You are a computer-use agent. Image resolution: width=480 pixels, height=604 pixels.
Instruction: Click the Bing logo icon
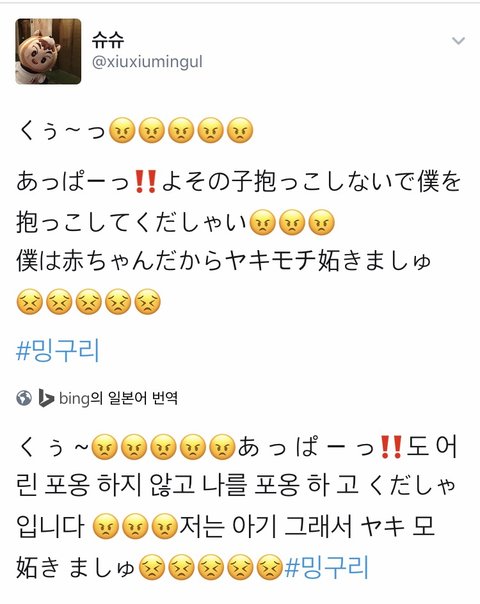(x=46, y=398)
